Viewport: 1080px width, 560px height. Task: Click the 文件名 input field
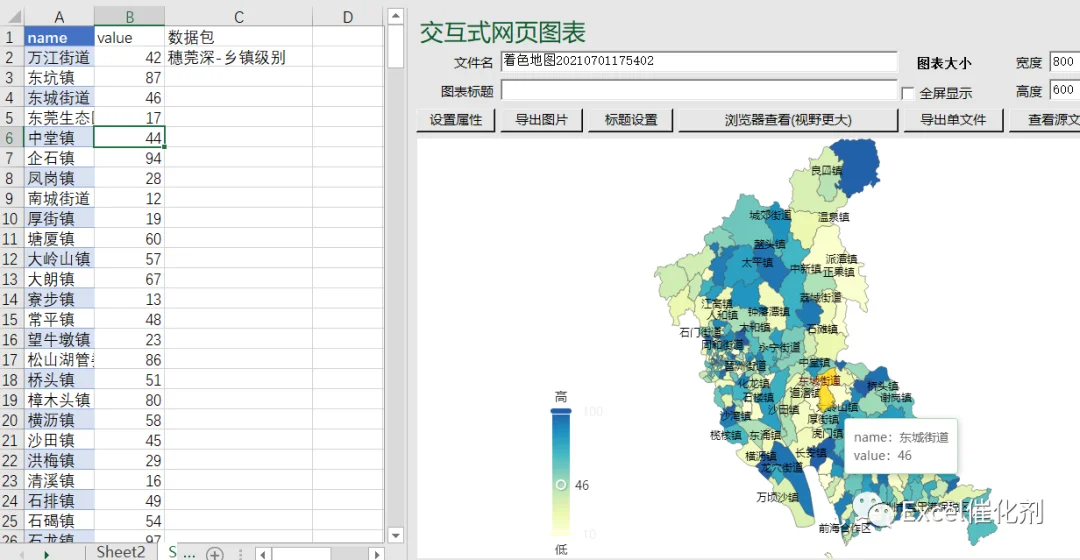pyautogui.click(x=699, y=61)
